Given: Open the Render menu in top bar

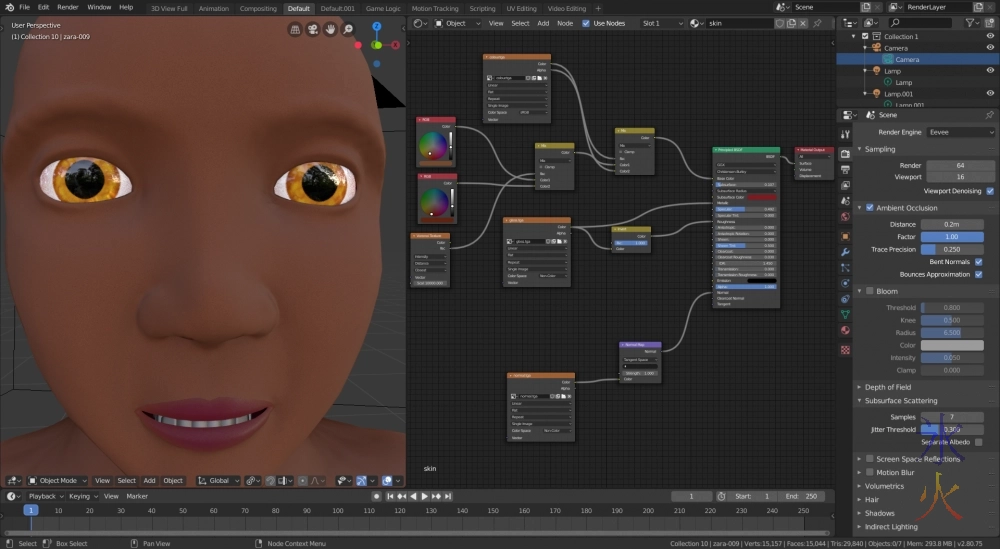Looking at the screenshot, I should (x=67, y=7).
